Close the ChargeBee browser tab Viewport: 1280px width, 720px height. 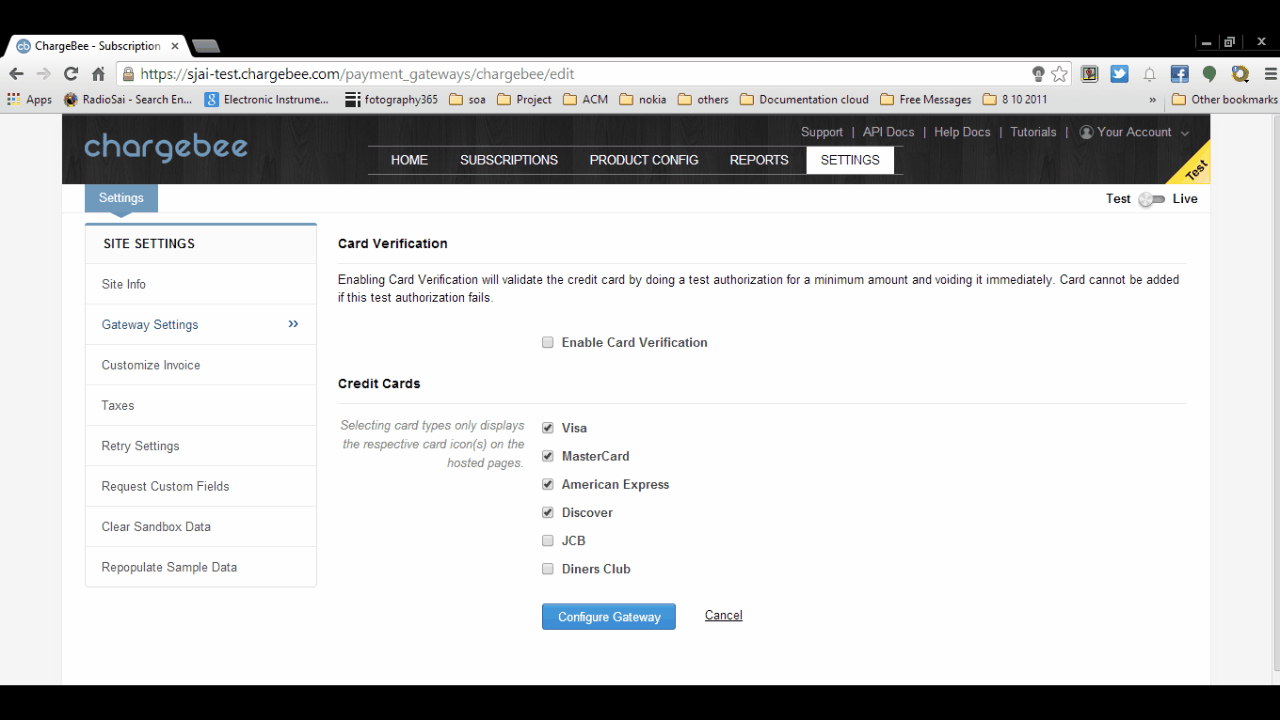[x=175, y=46]
